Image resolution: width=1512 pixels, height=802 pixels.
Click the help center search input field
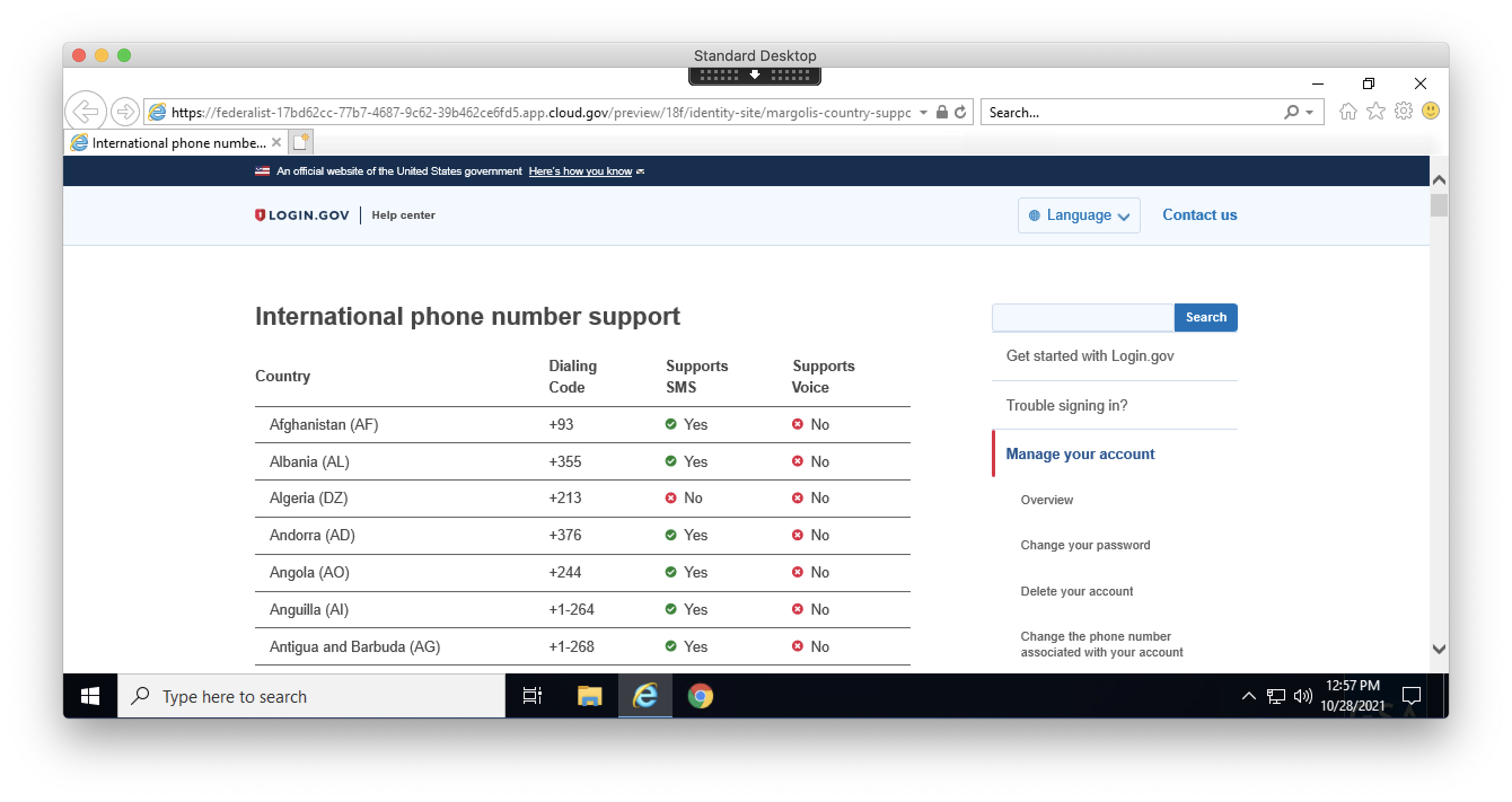[1082, 318]
